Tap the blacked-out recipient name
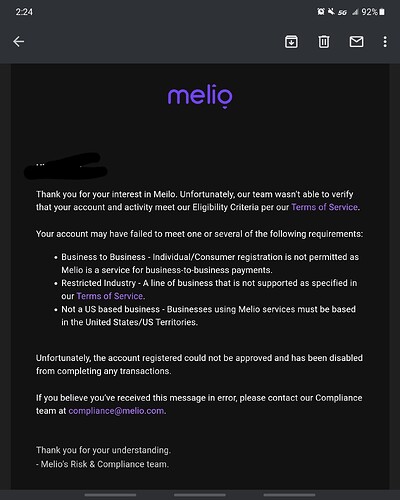The width and height of the screenshot is (400, 500). (66, 166)
